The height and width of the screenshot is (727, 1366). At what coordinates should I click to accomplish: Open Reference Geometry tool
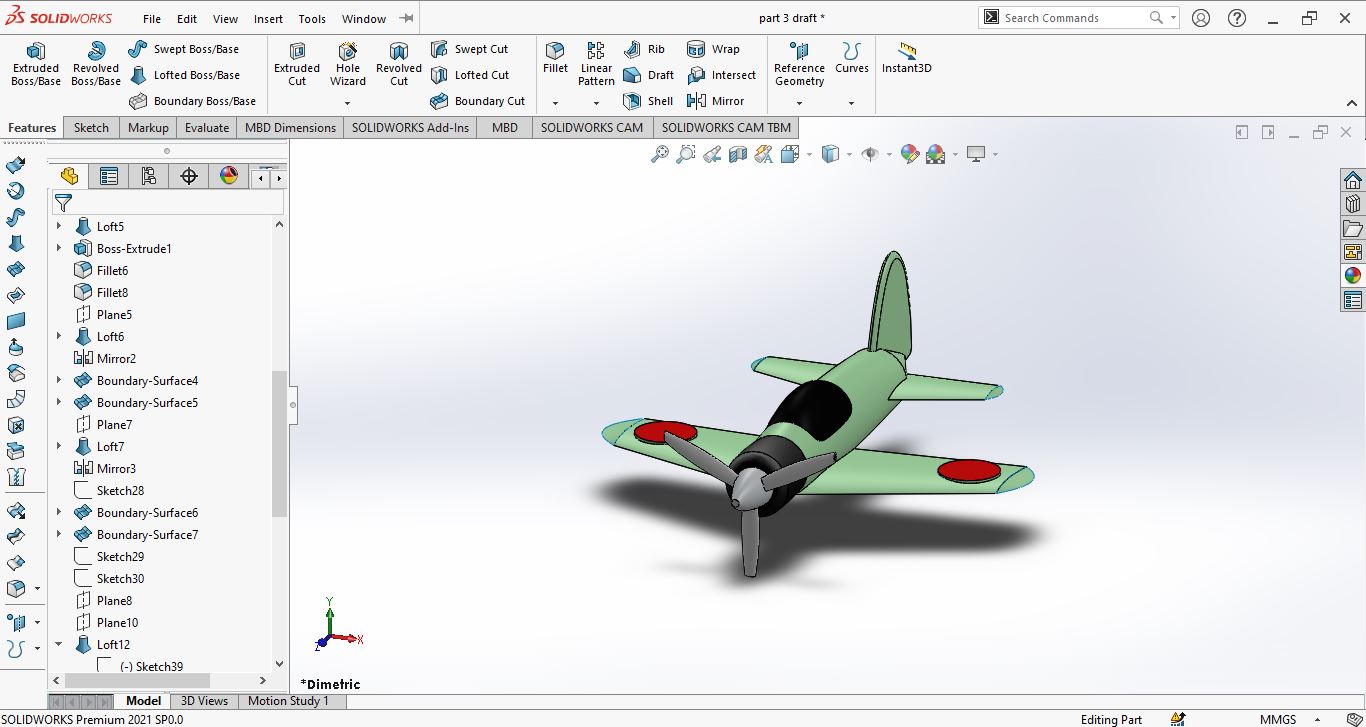pos(799,64)
